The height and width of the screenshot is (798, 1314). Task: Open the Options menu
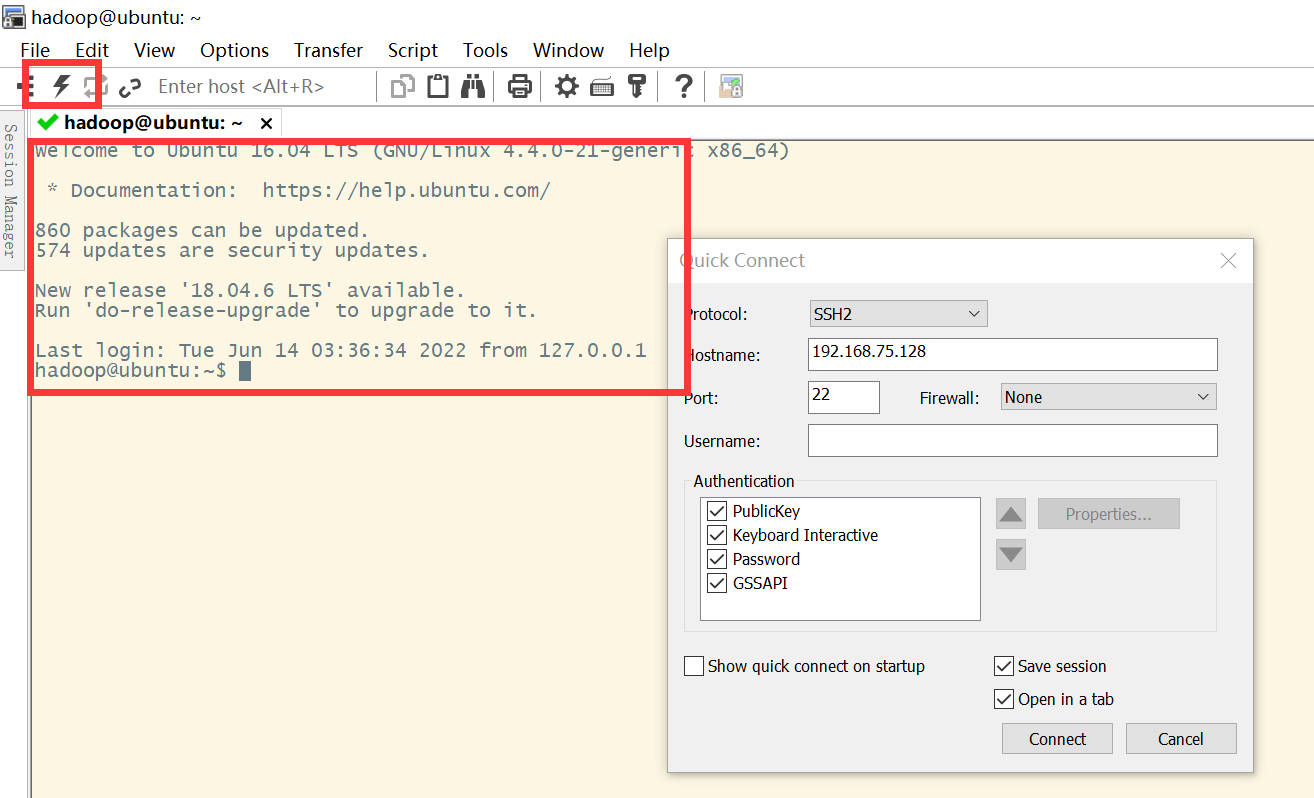point(234,50)
